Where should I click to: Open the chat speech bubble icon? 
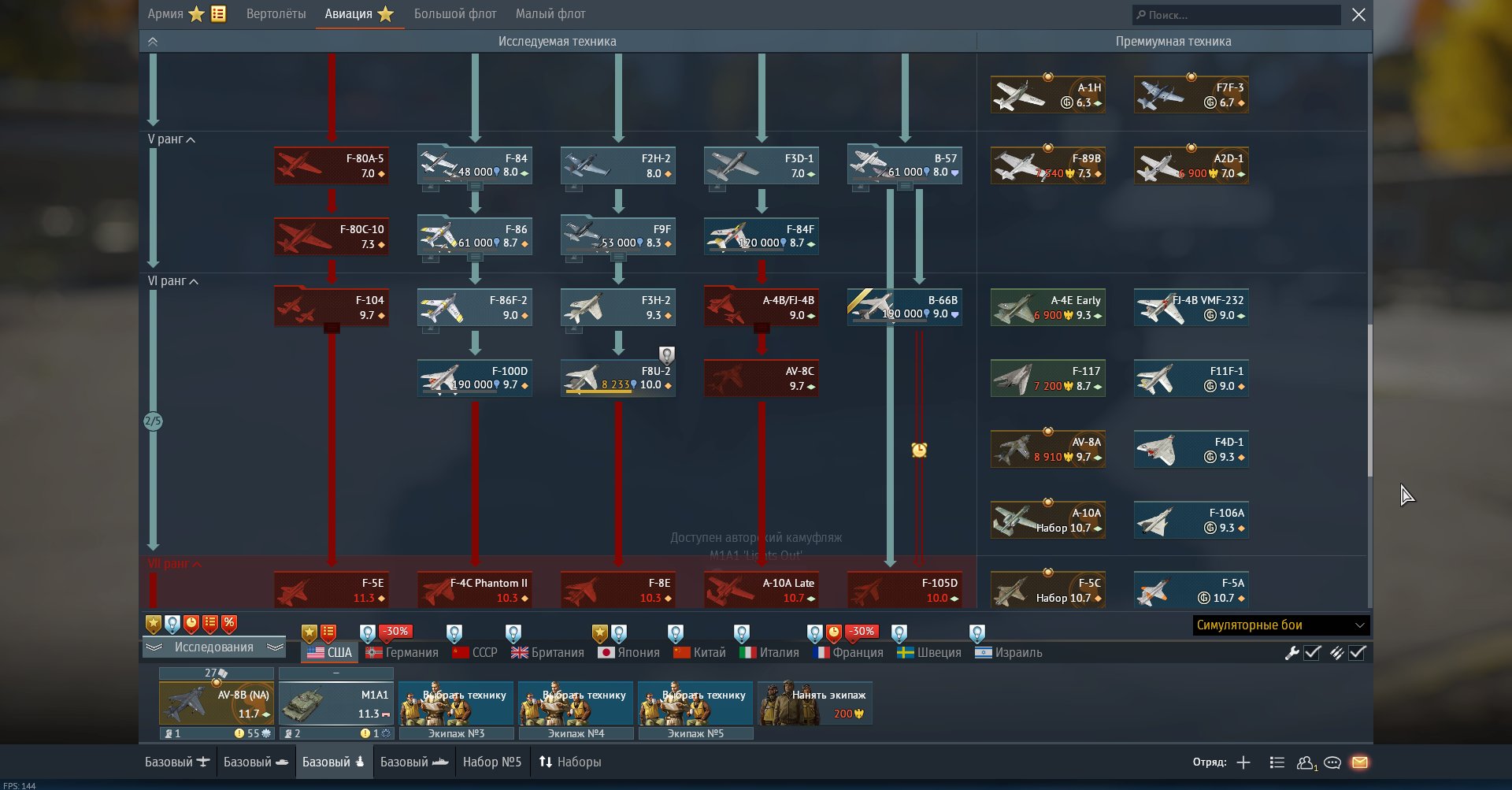coord(1332,762)
